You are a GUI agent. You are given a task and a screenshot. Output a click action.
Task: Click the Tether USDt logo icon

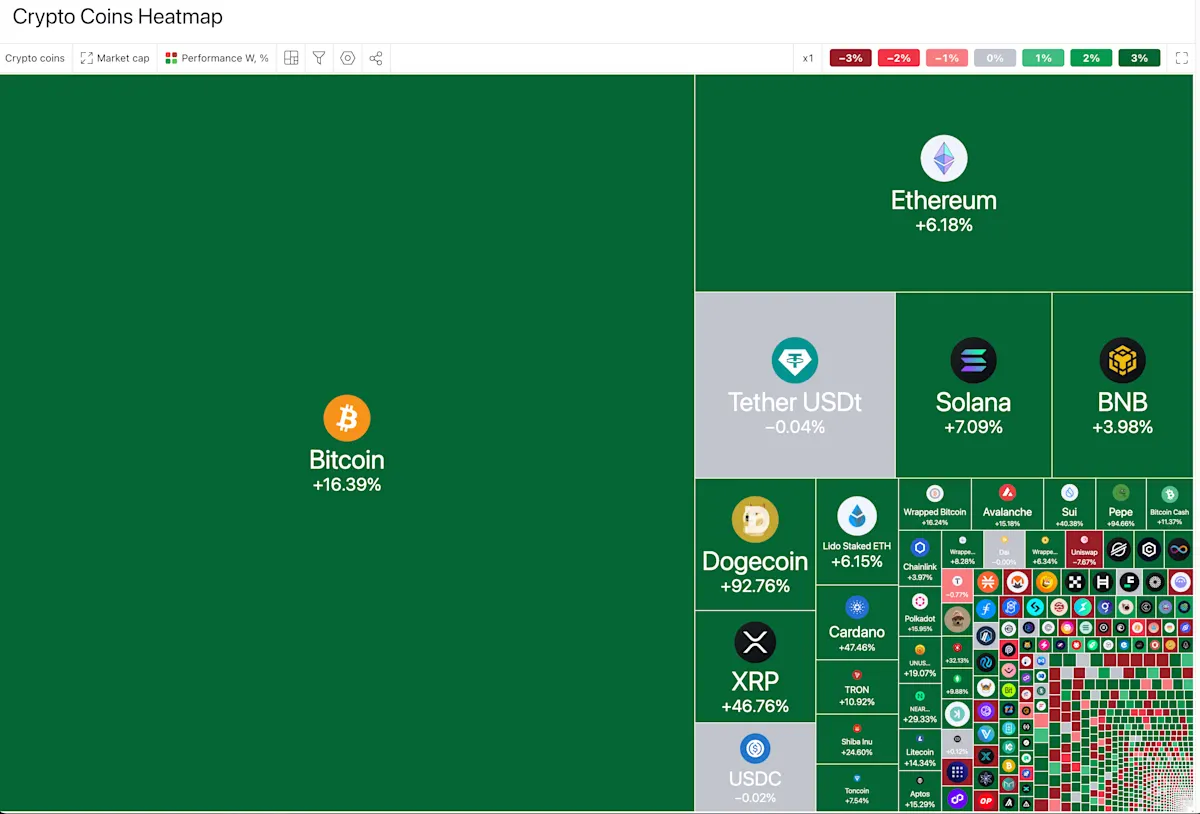795,361
